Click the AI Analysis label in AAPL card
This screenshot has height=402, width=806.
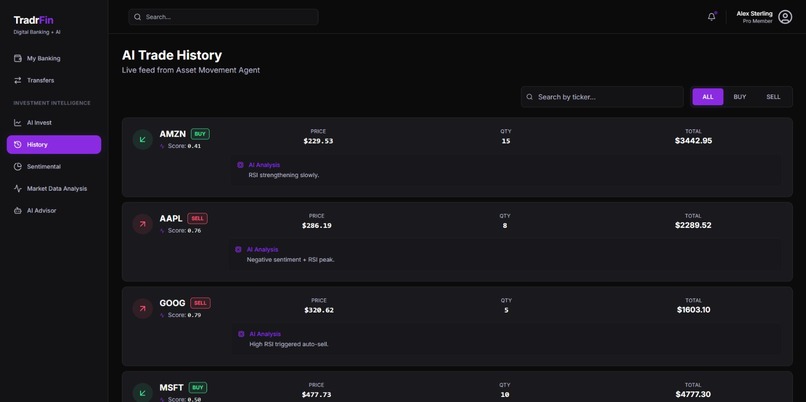[263, 249]
